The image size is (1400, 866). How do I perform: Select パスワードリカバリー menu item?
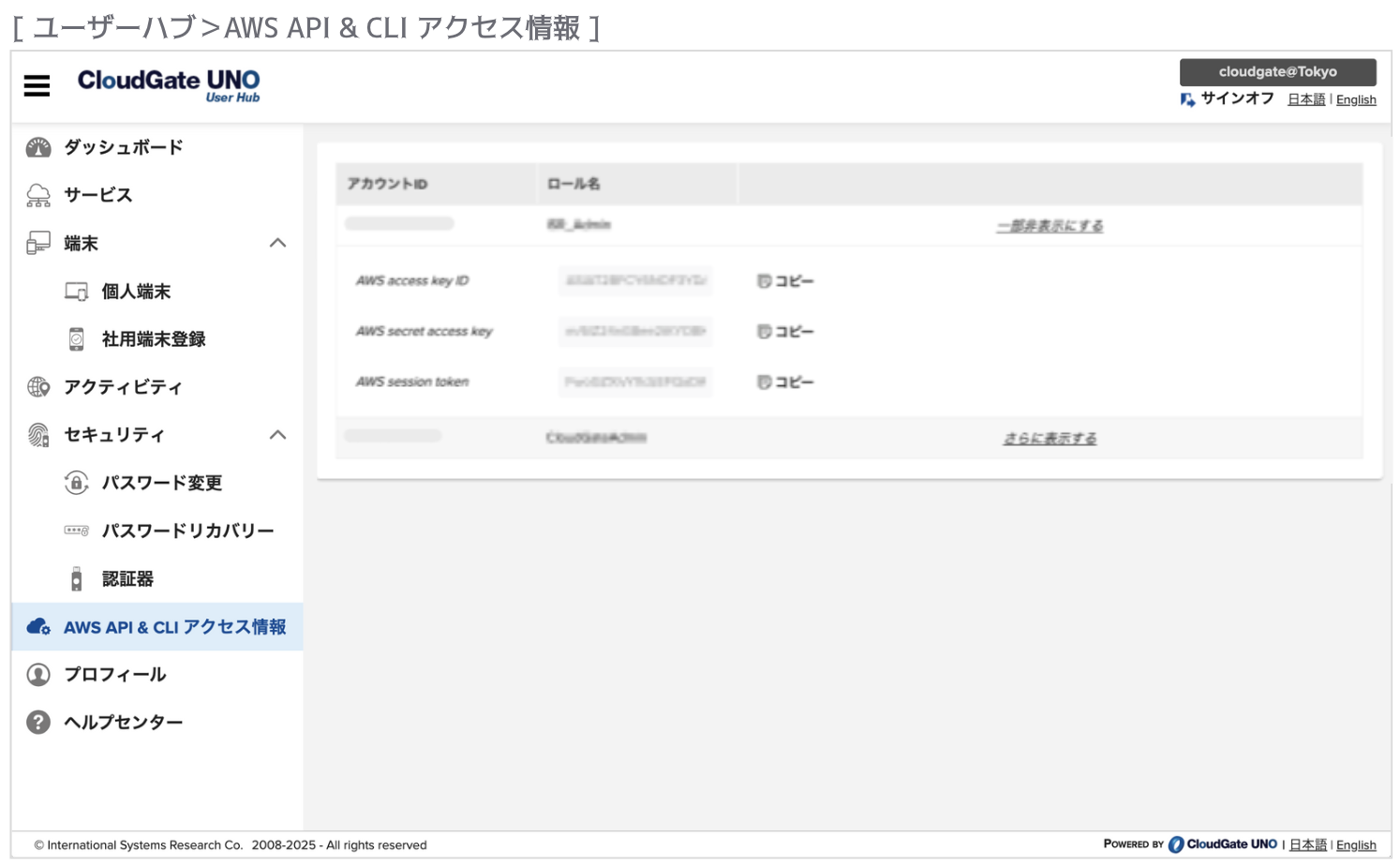click(x=188, y=530)
